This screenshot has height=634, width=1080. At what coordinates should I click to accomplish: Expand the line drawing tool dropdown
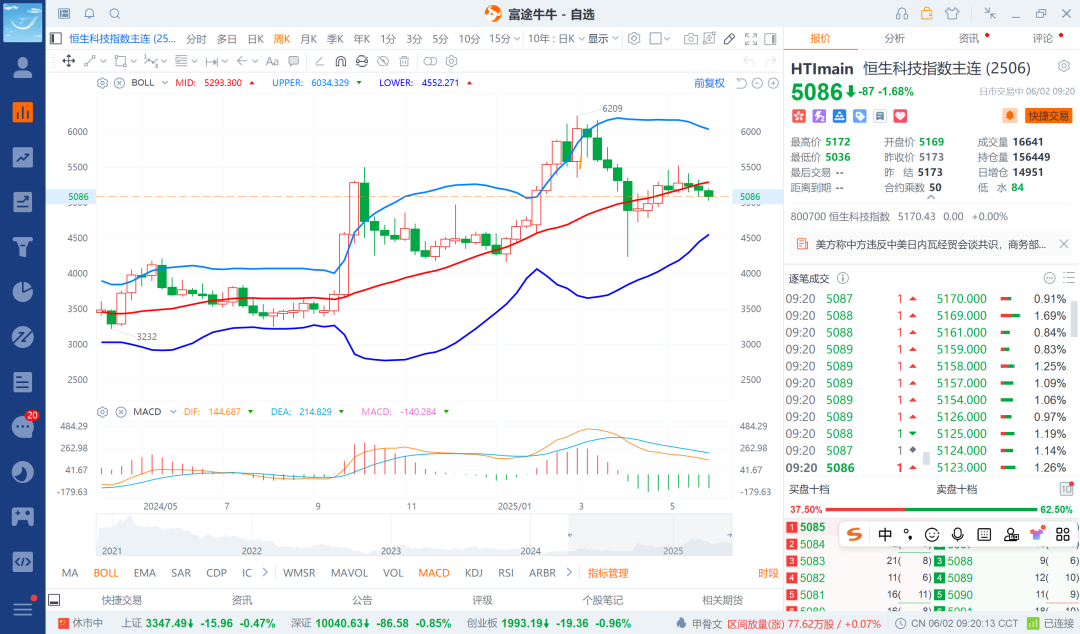click(x=103, y=61)
